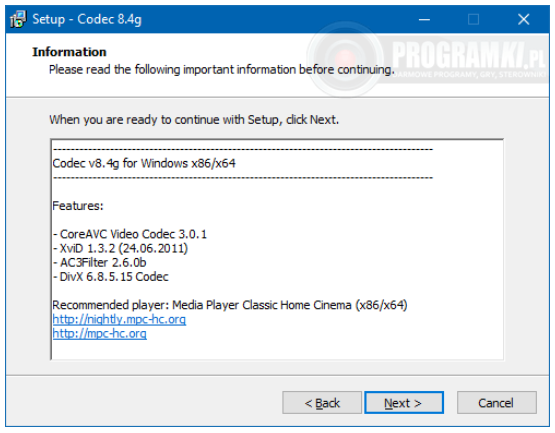Image resolution: width=555 pixels, height=433 pixels.
Task: Click the bold 'Information' heading
Action: (69, 52)
